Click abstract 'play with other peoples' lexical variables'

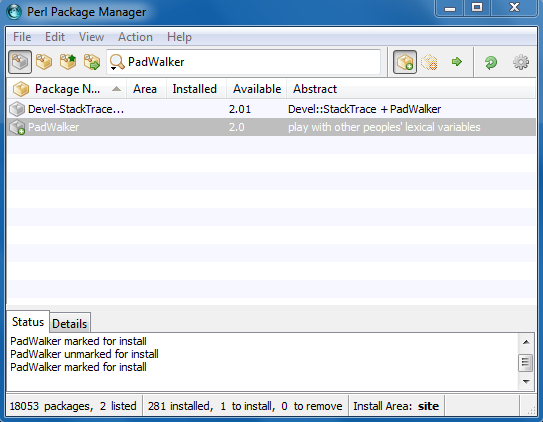coord(384,127)
